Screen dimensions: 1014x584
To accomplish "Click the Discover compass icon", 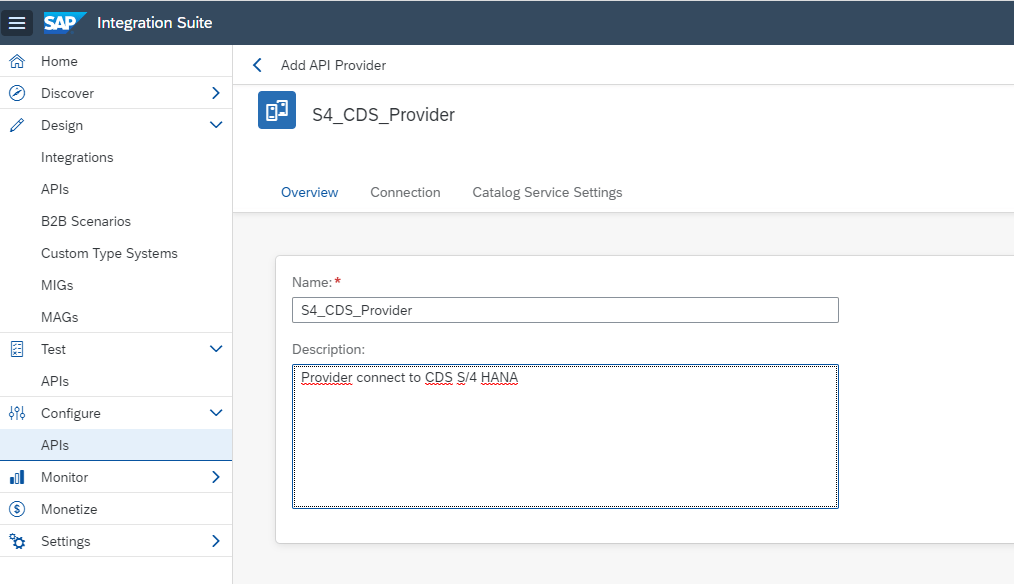I will point(17,93).
